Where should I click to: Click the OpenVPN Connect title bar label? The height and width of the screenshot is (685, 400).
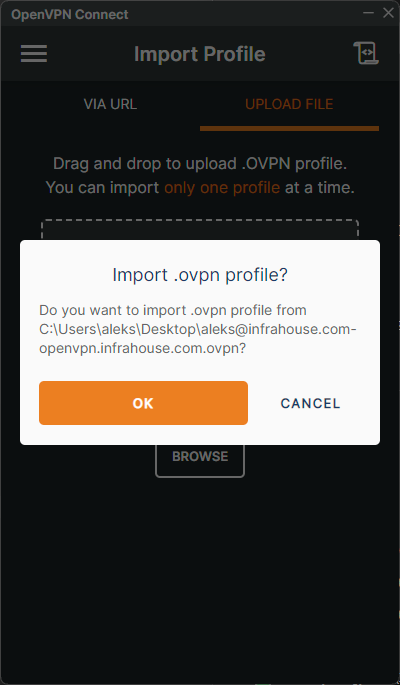(70, 14)
